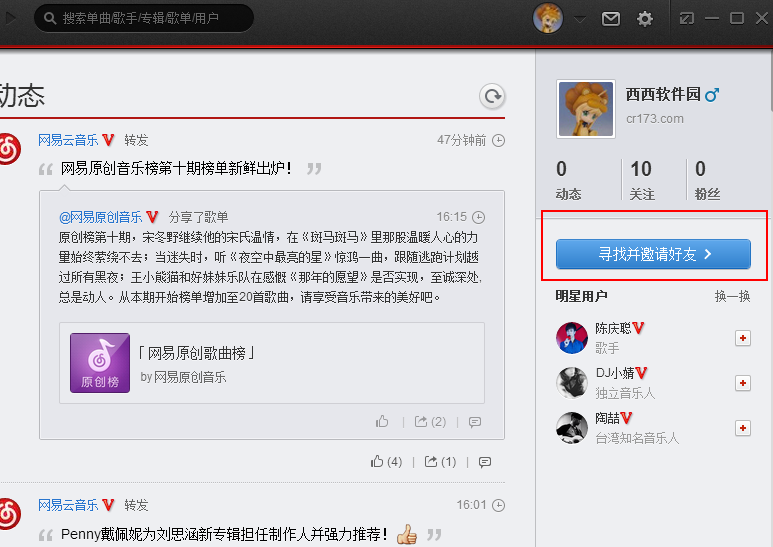The width and height of the screenshot is (773, 547).
Task: Open DJ小婧 user name
Action: tap(615, 373)
